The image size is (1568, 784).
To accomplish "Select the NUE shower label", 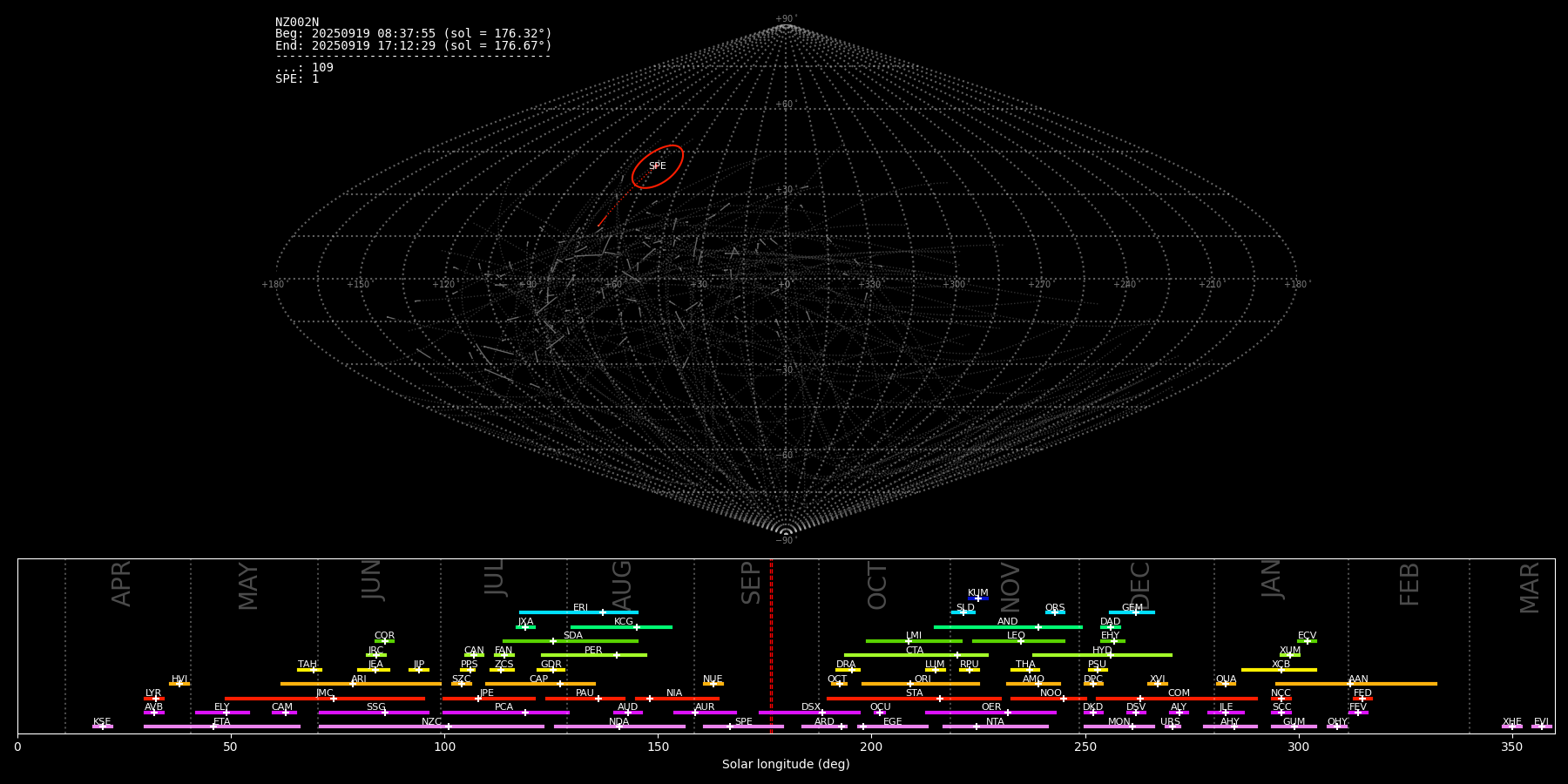I will point(713,679).
